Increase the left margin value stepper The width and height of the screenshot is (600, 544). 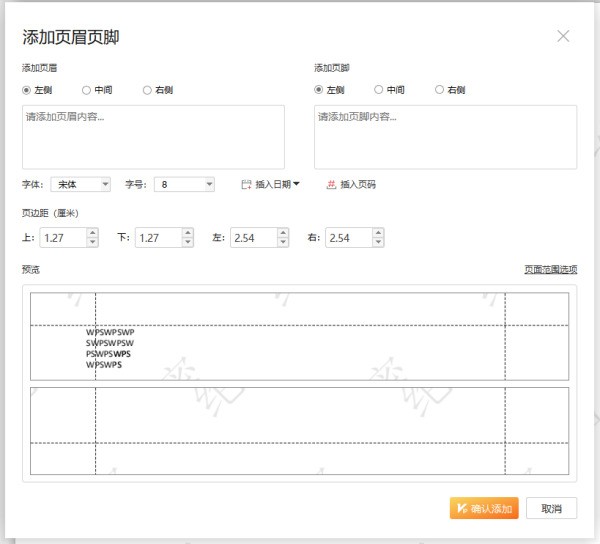[x=284, y=233]
